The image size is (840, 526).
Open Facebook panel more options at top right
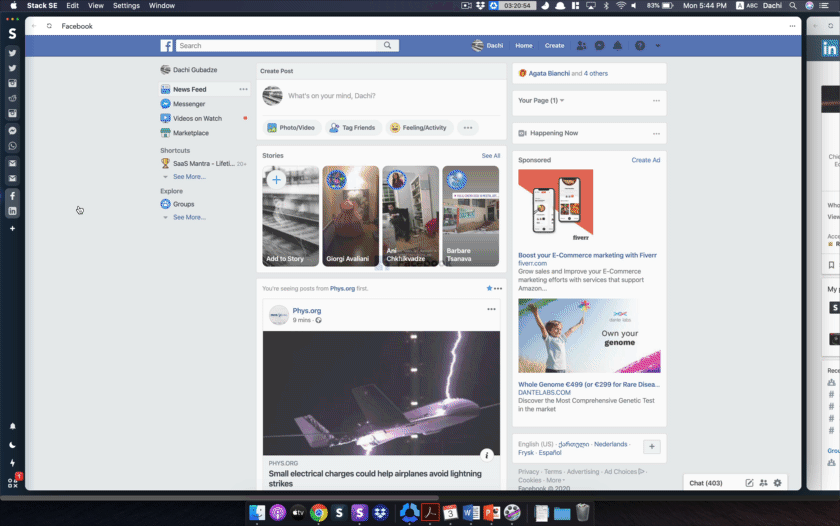(x=792, y=26)
